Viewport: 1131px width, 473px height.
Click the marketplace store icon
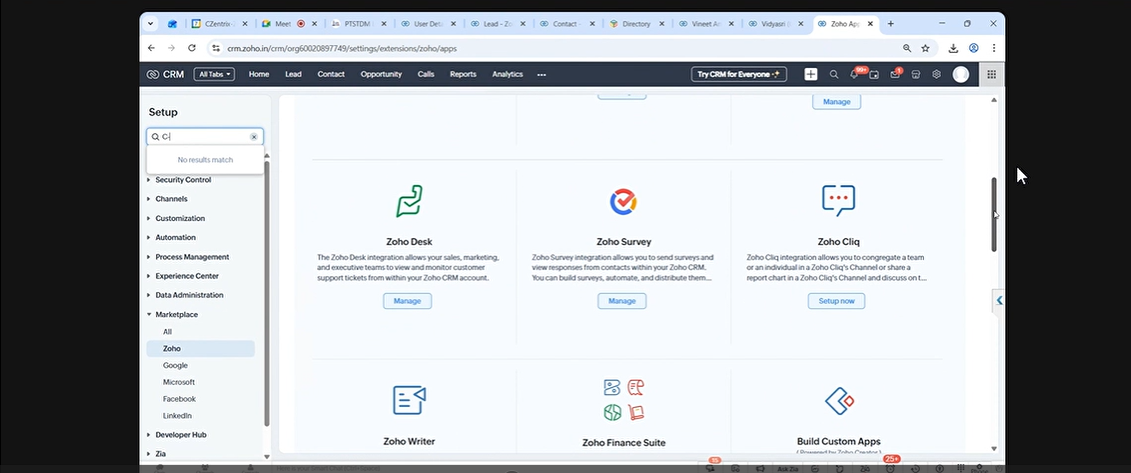(915, 74)
